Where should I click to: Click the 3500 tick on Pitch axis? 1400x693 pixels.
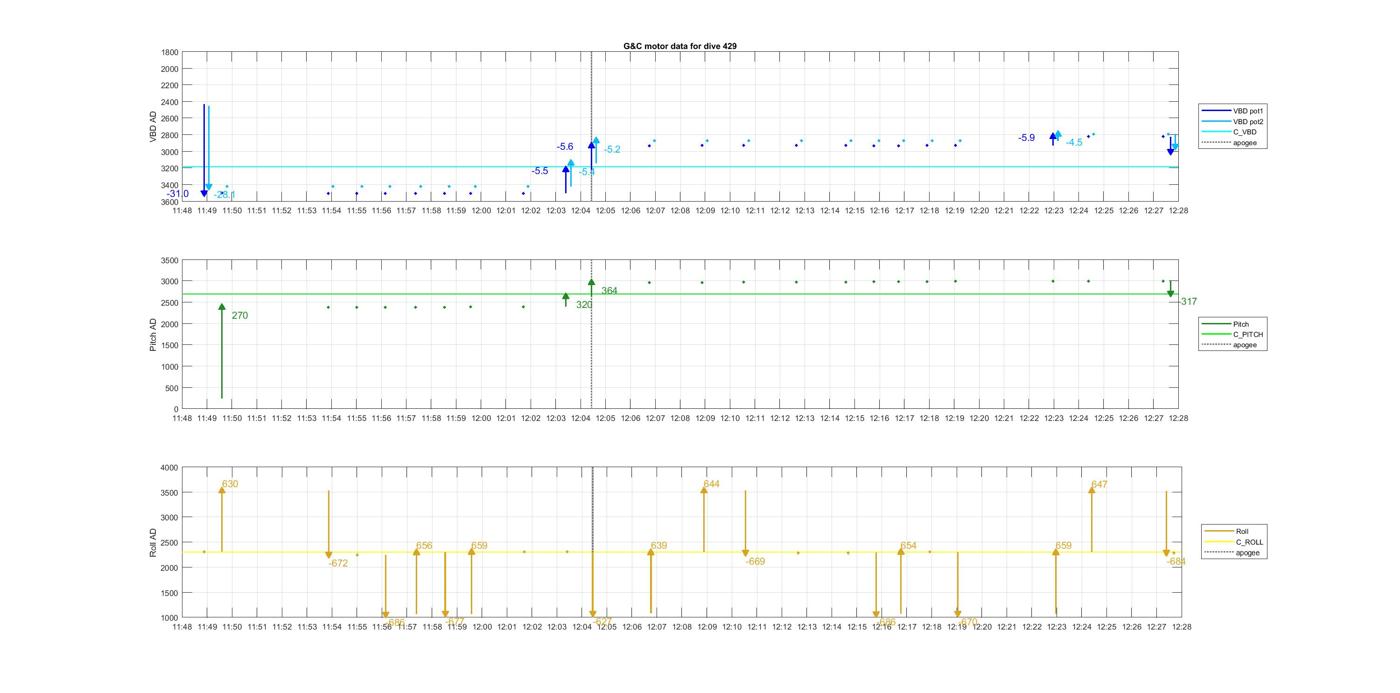pos(169,260)
